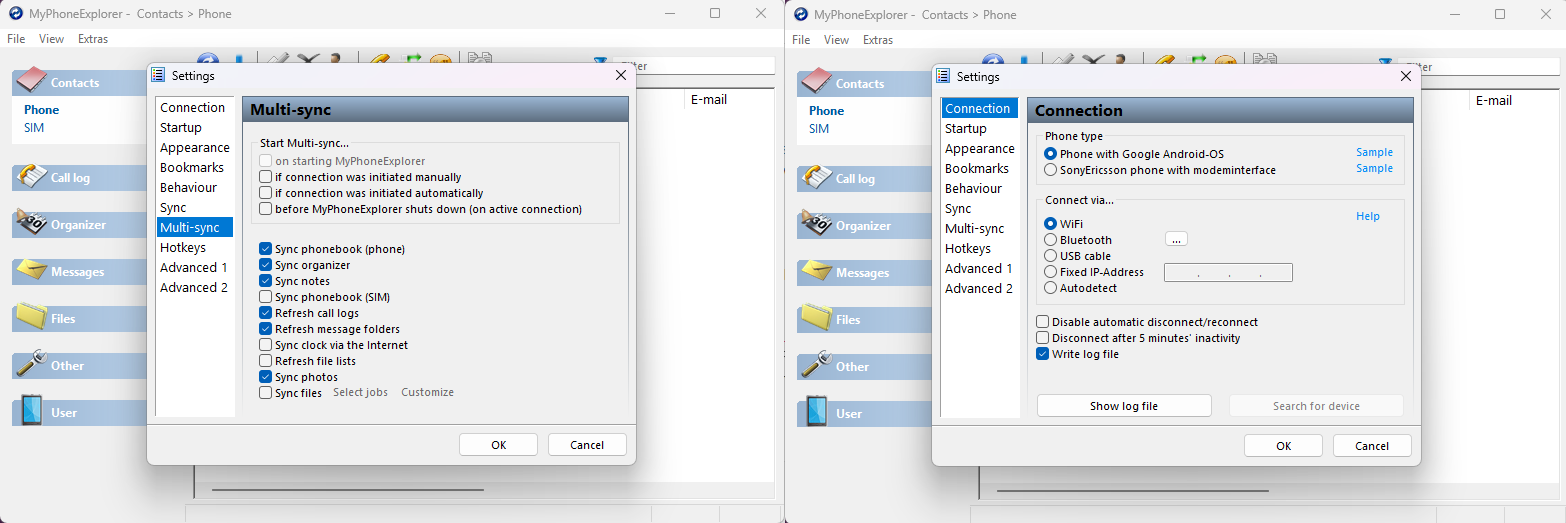Enable 'if connection was initiated automatically' checkbox
Screen dimensions: 1566x523
coord(265,193)
